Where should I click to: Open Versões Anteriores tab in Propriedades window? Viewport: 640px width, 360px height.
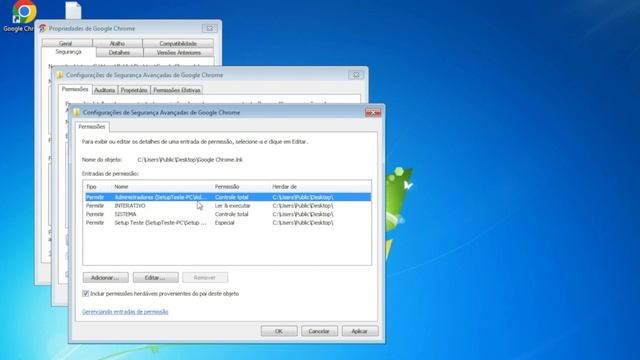coord(178,53)
